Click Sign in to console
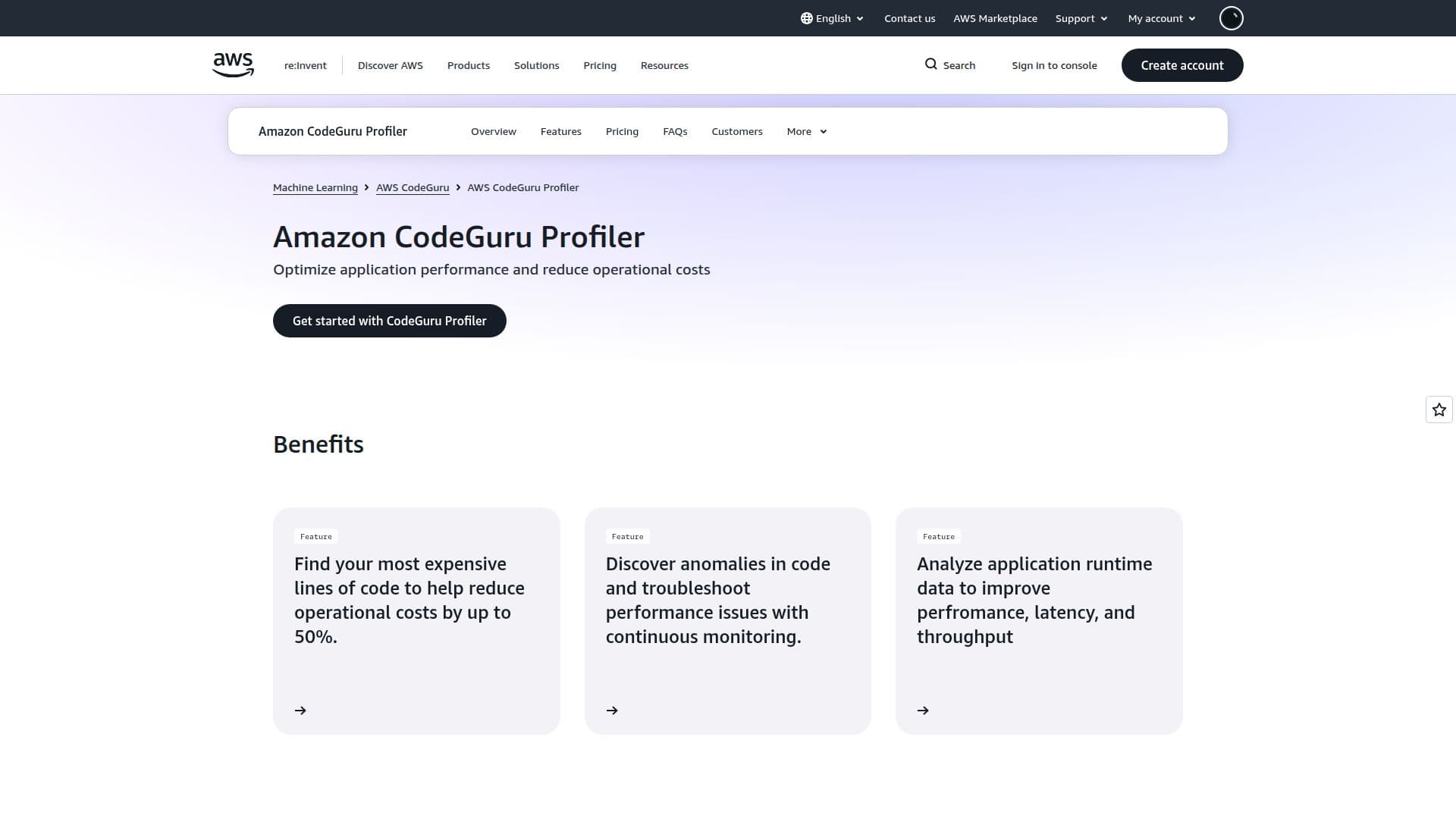This screenshot has width=1456, height=819. [x=1053, y=65]
